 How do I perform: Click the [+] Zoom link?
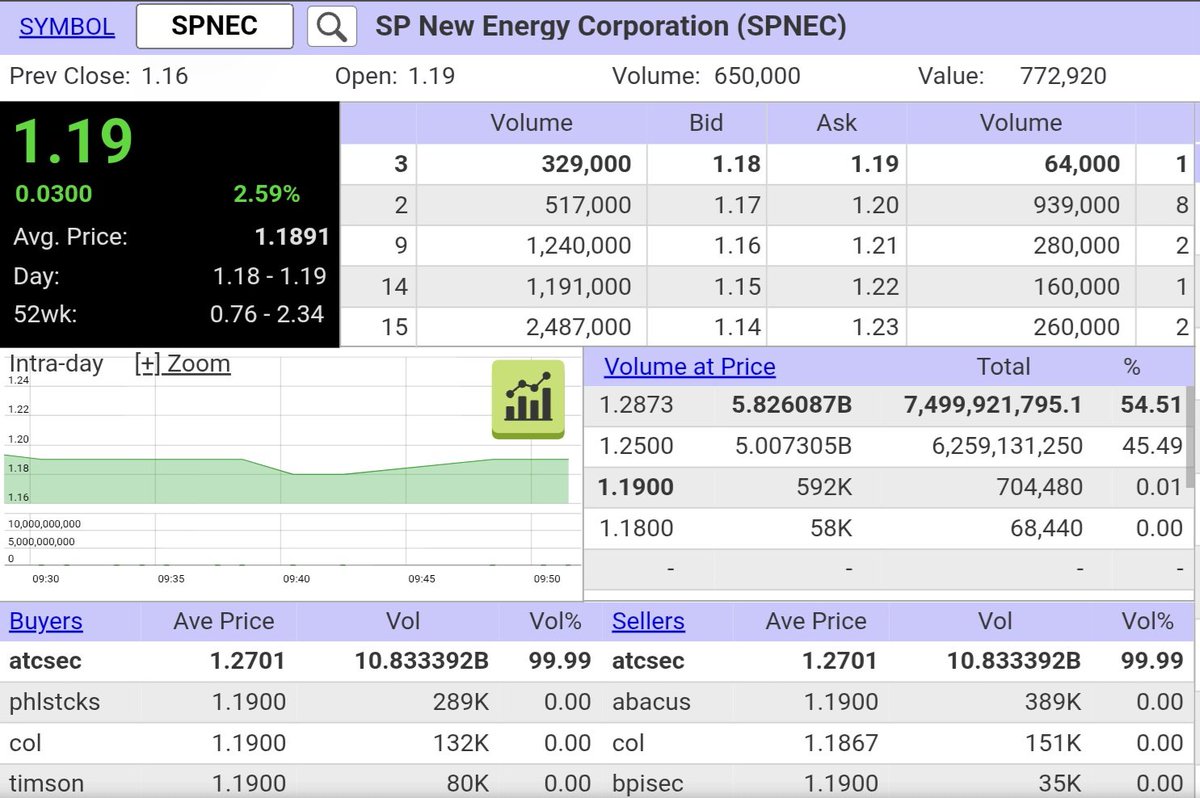pos(182,364)
